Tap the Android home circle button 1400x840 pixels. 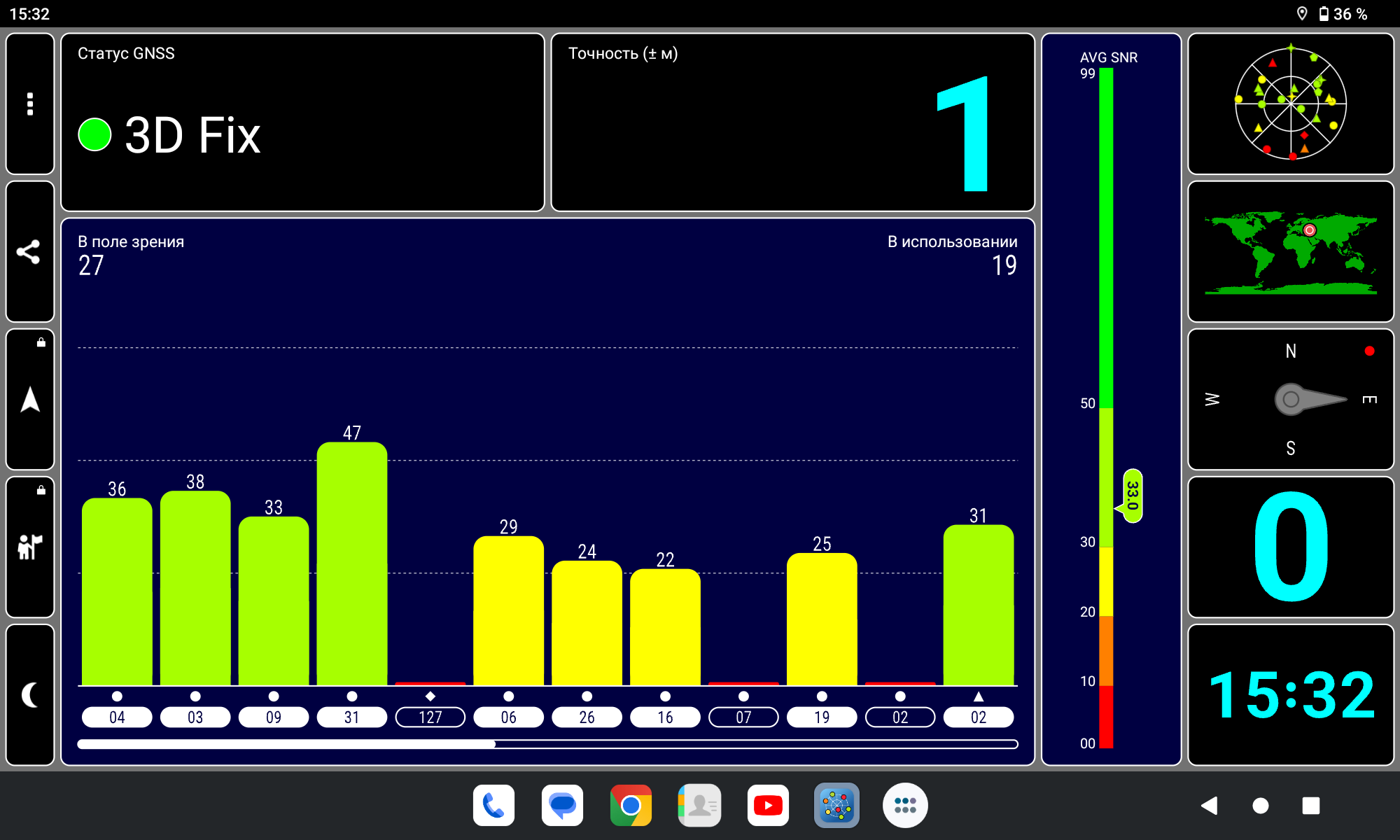click(1260, 806)
